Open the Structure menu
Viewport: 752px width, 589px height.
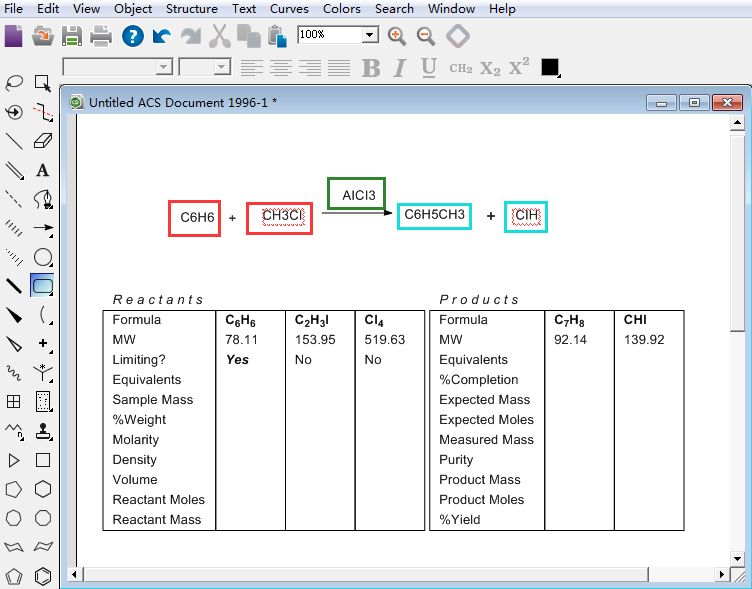191,9
